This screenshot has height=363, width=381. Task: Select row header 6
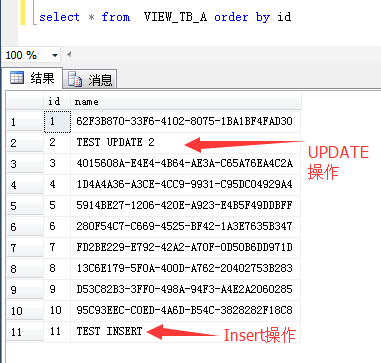[x=25, y=227]
